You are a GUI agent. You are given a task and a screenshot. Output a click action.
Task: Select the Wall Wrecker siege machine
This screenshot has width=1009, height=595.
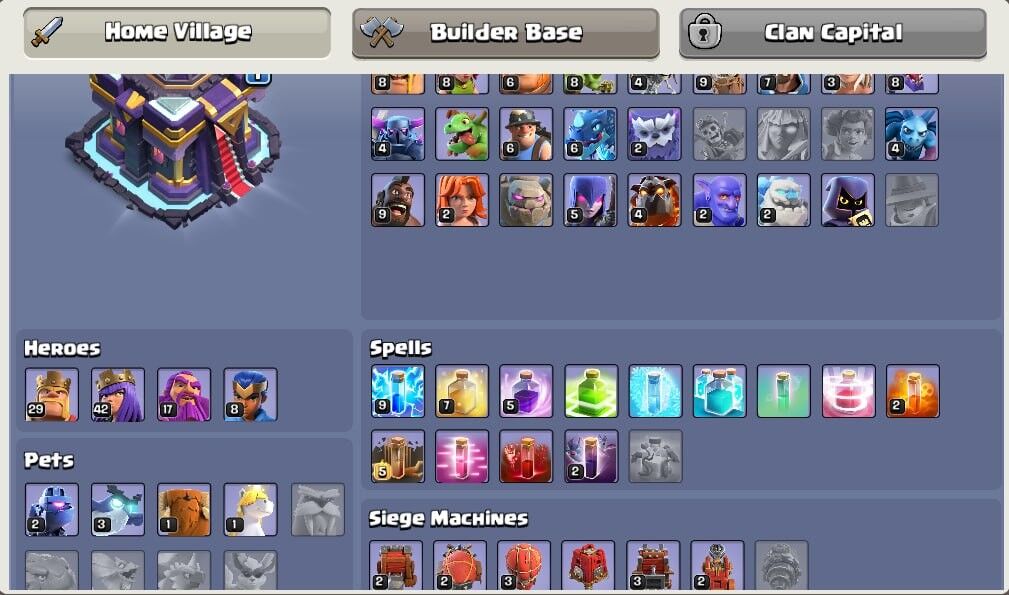(x=396, y=565)
